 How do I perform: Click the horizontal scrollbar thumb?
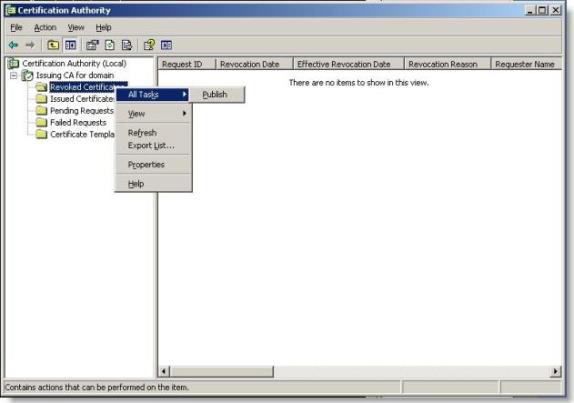click(x=221, y=372)
